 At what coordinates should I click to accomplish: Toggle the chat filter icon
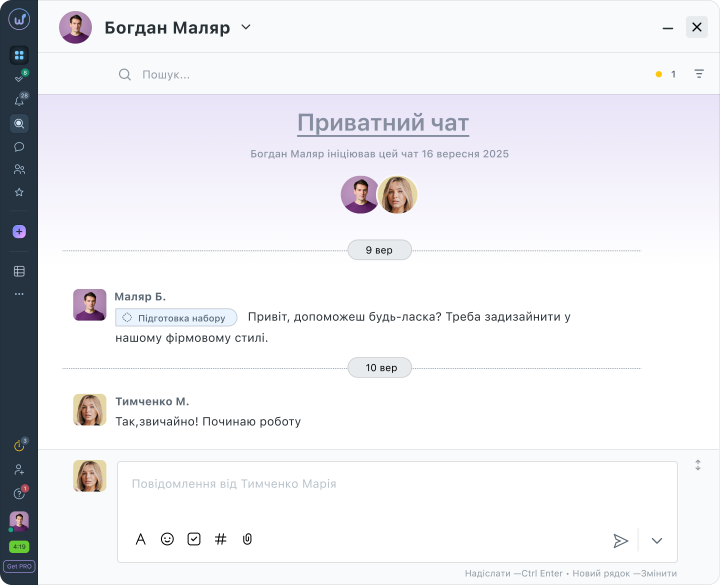pos(699,74)
